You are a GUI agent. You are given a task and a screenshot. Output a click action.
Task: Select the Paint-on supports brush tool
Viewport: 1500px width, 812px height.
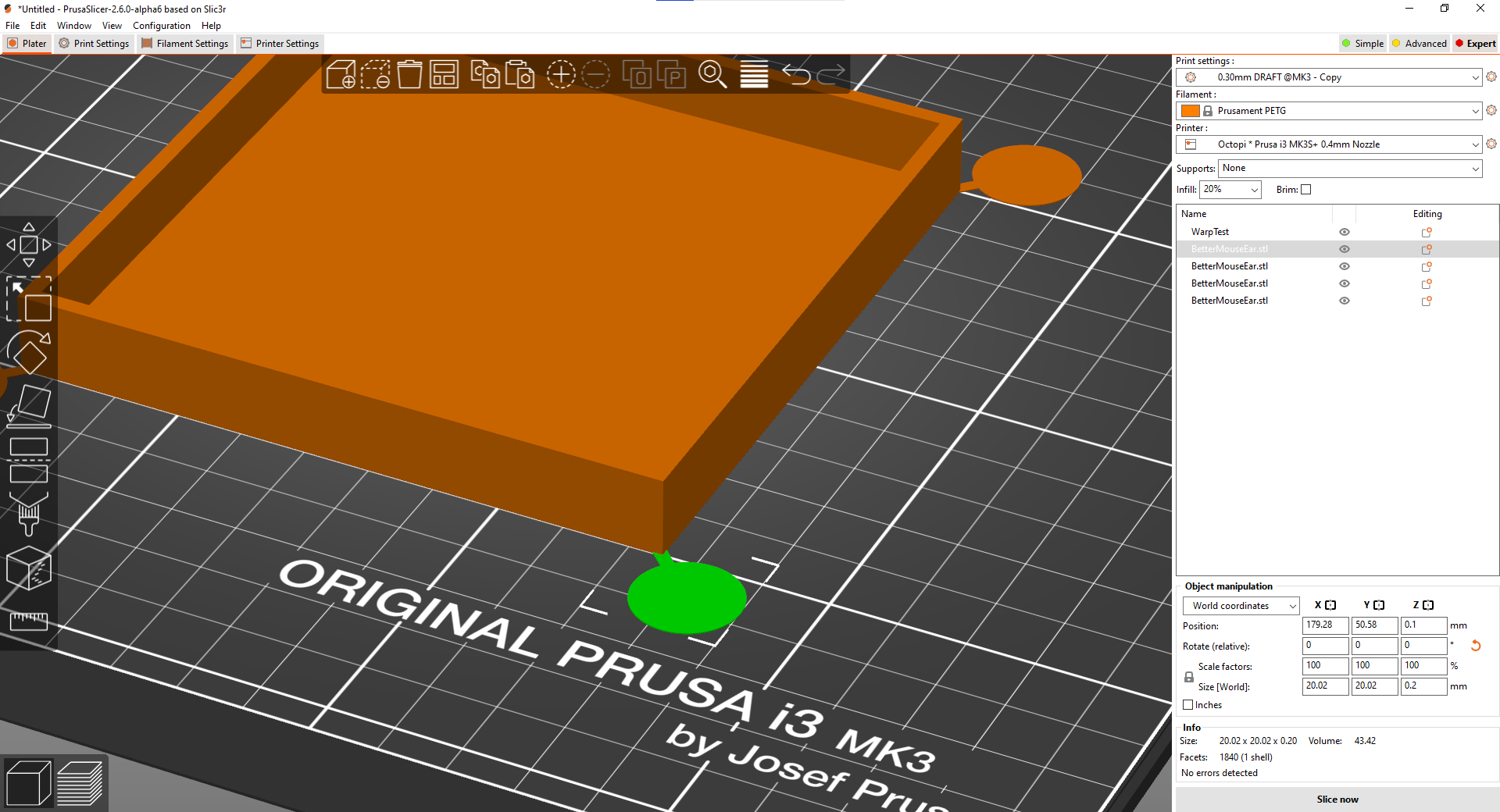tap(29, 513)
